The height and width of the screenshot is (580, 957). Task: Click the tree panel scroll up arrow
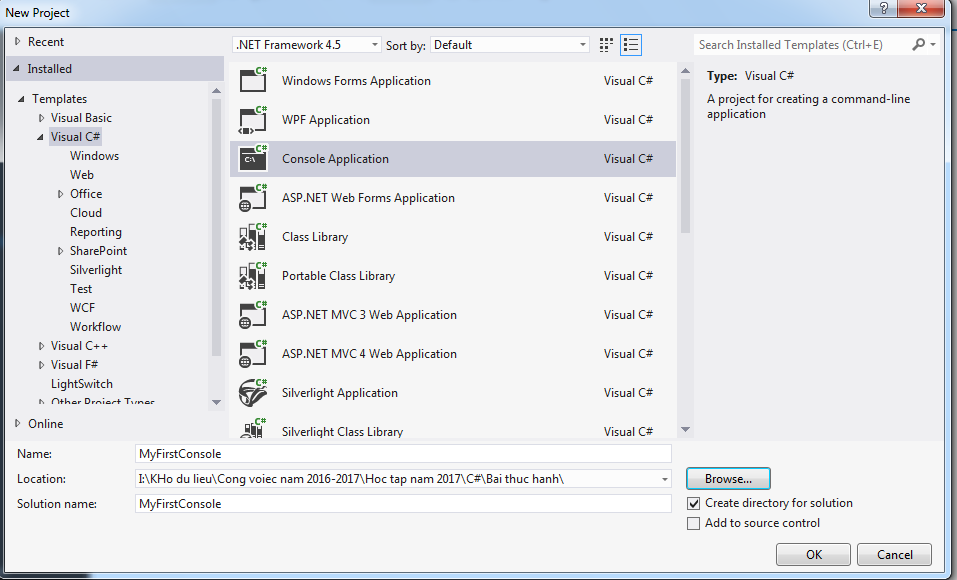216,91
